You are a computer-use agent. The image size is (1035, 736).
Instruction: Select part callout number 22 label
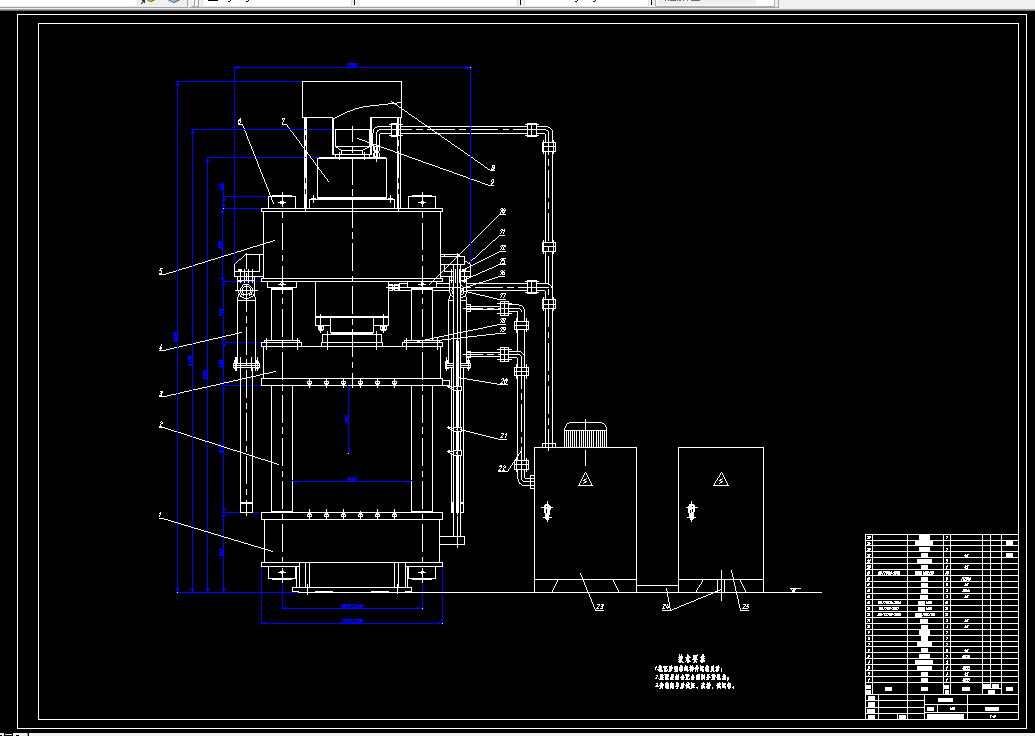[502, 468]
